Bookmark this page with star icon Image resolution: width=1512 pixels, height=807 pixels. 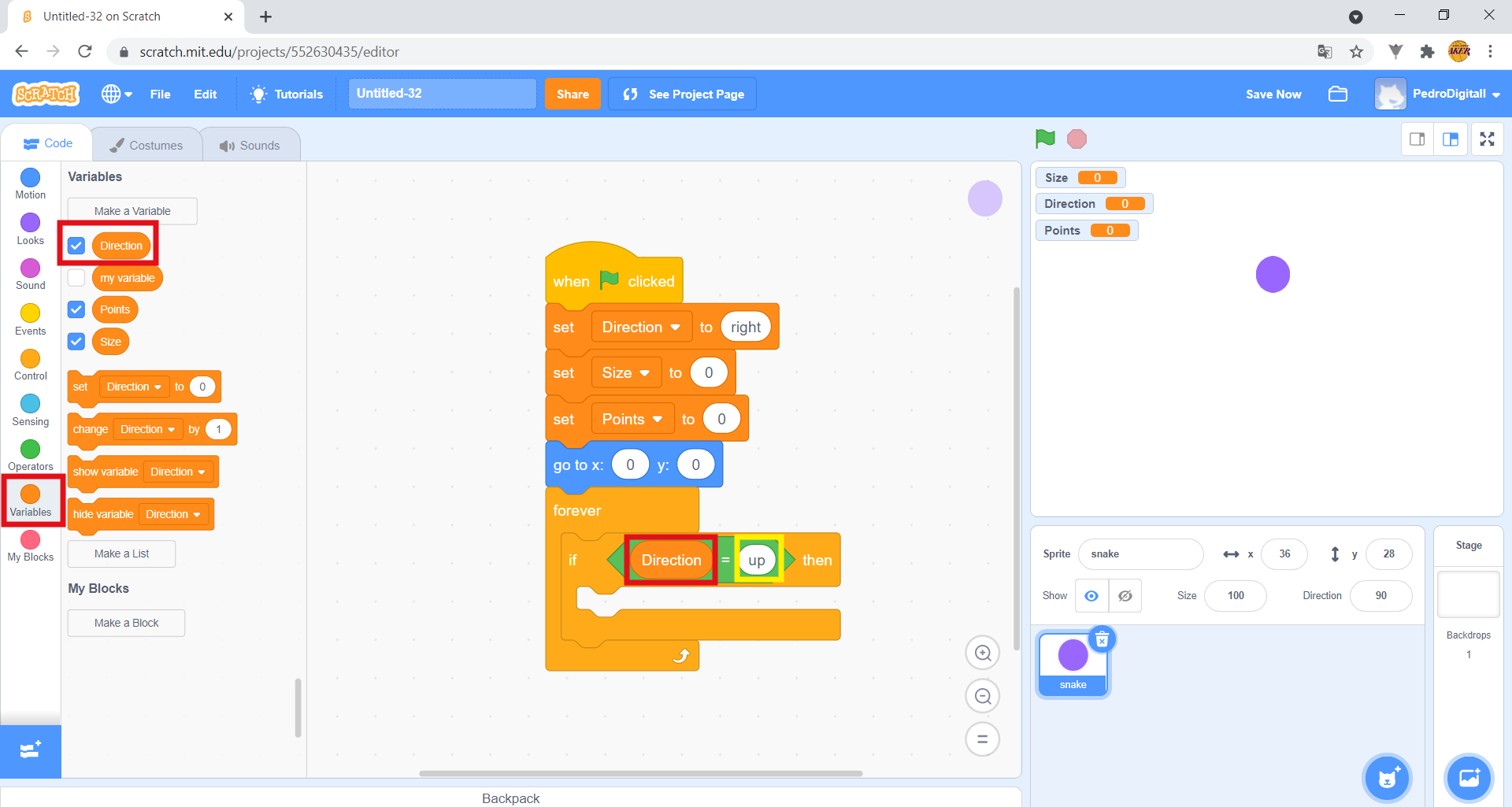1356,52
